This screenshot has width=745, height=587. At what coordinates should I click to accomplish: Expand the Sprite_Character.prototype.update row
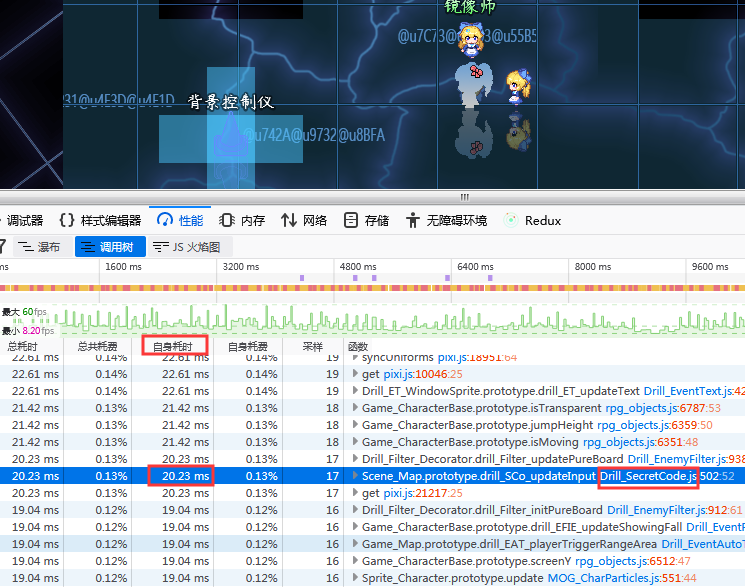click(355, 578)
